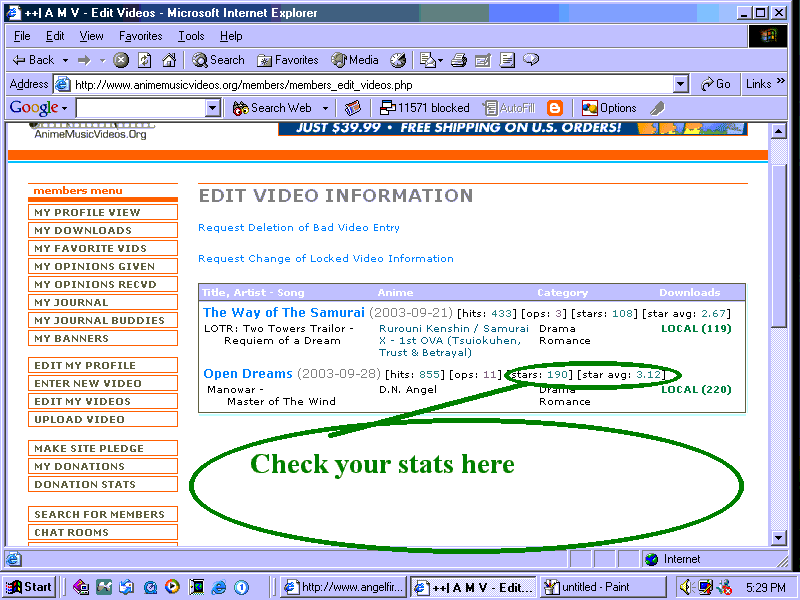Go to Home page via toolbar icon
Viewport: 800px width, 600px height.
click(169, 60)
